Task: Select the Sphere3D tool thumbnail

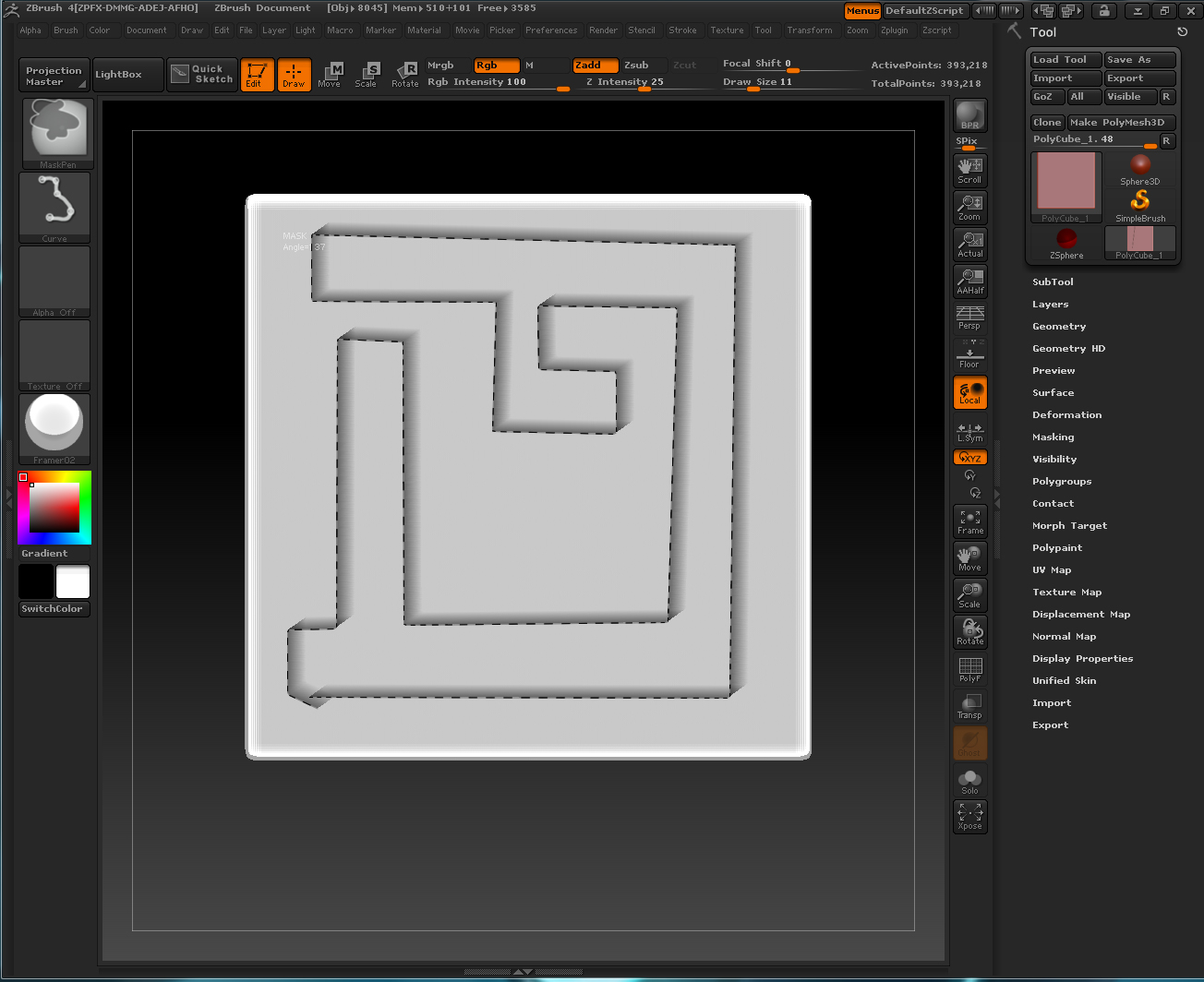Action: click(1140, 169)
